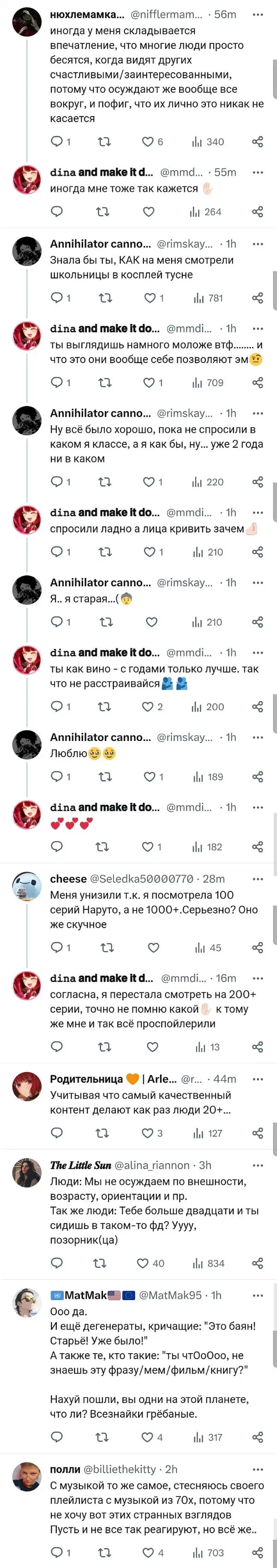Like MatMak's tweet starting "Ооо да"
The height and width of the screenshot is (1568, 277).
[147, 1437]
